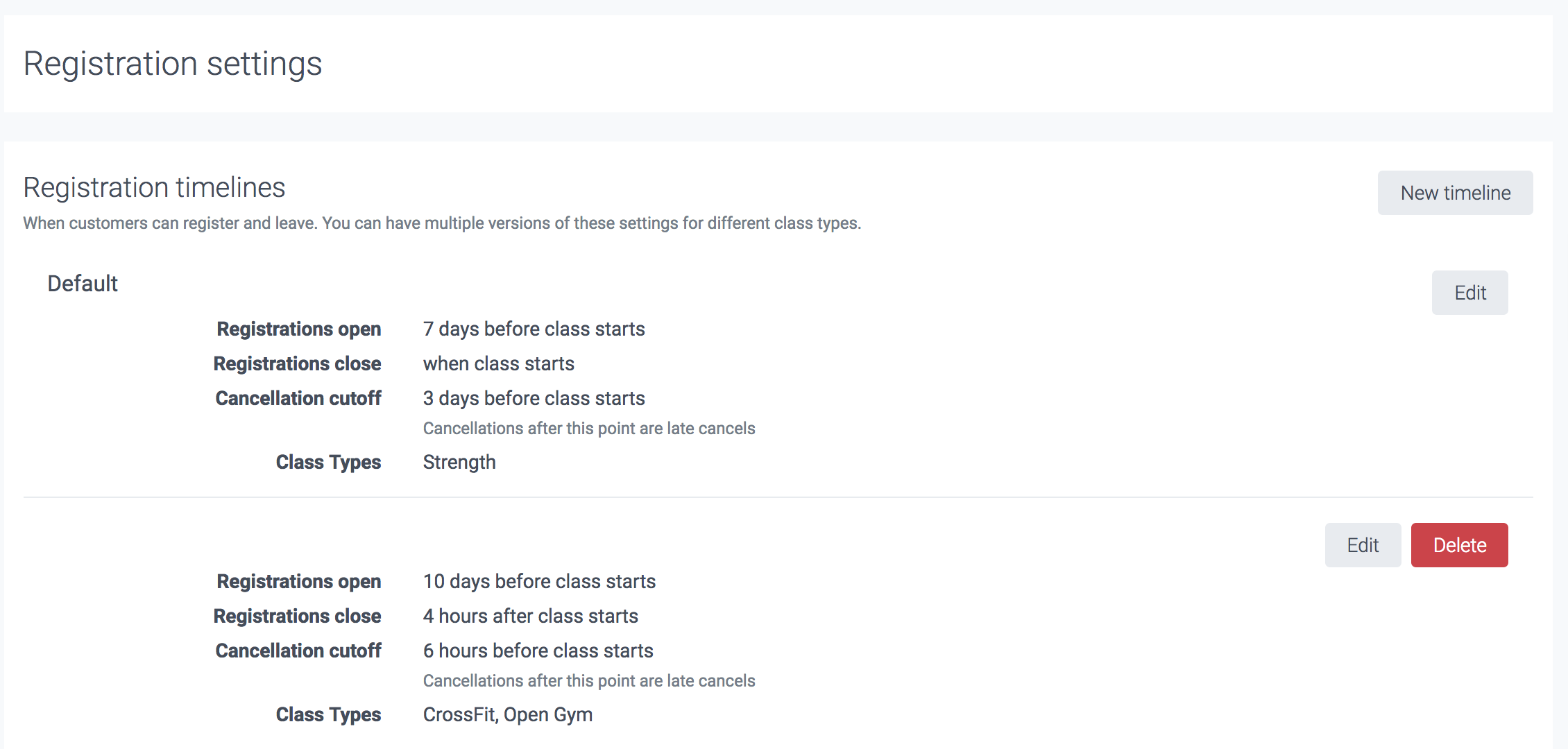
Task: Click Registrations open label beside 10 days
Action: click(x=298, y=581)
